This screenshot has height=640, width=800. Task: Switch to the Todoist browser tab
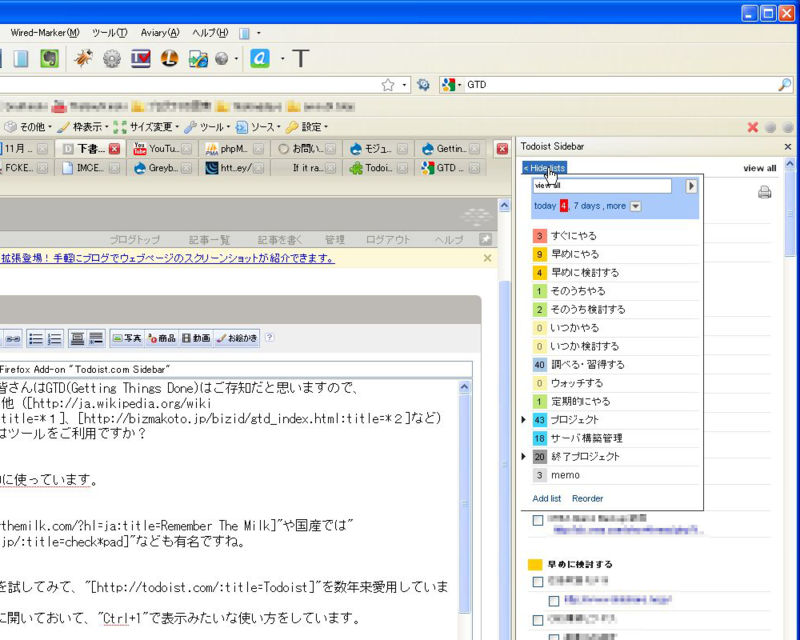pos(379,167)
